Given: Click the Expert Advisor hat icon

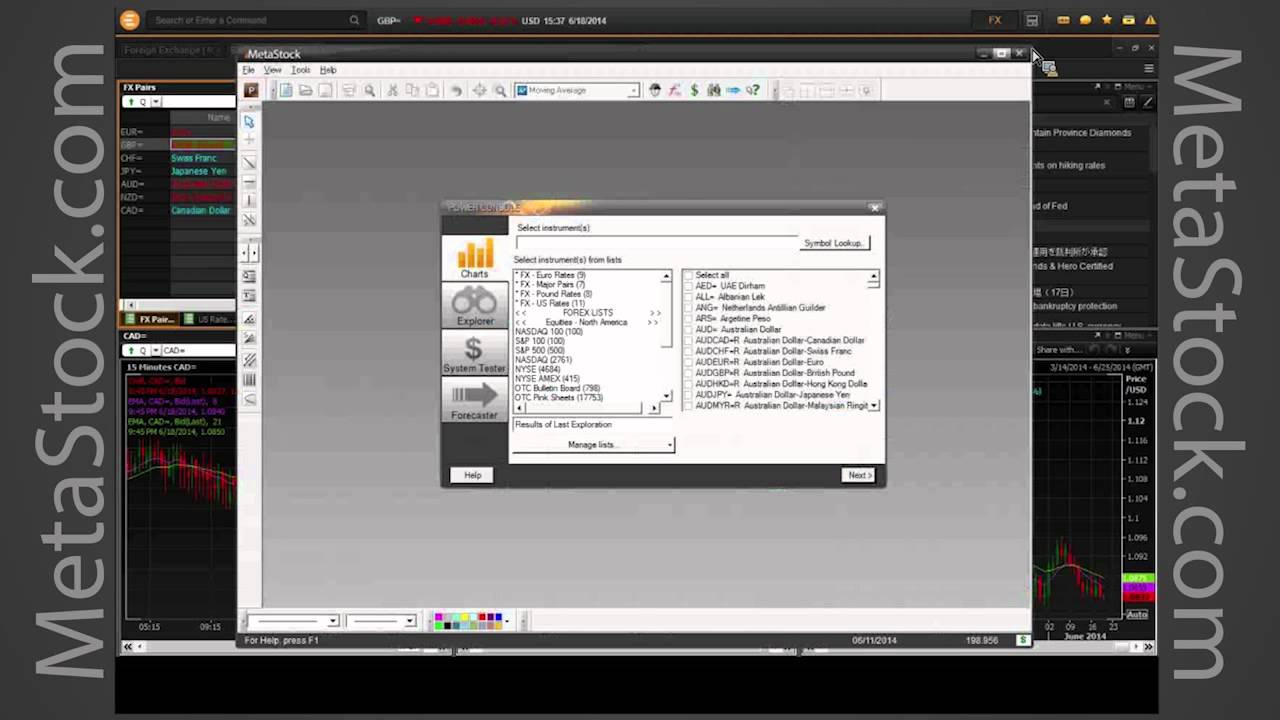Looking at the screenshot, I should (655, 90).
